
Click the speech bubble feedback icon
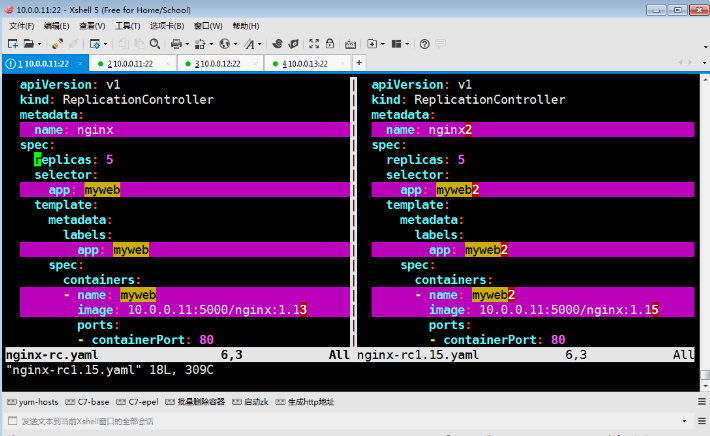coord(440,44)
